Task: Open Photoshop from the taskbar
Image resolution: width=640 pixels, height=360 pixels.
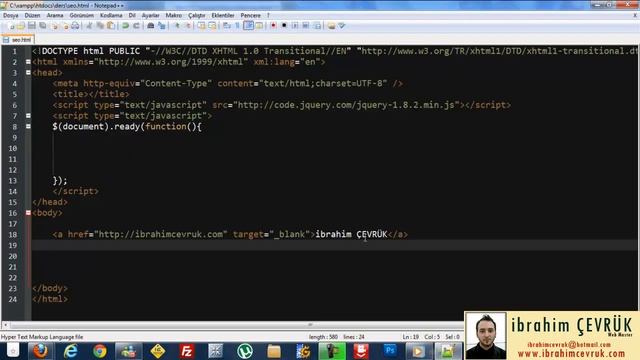Action: [x=390, y=351]
